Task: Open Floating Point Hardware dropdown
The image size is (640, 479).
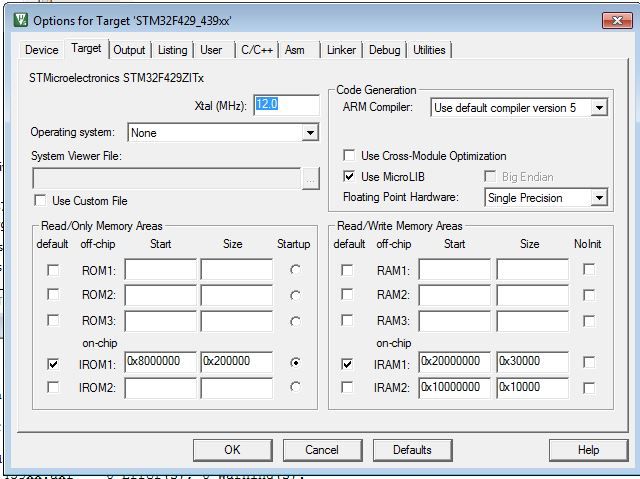Action: [599, 198]
